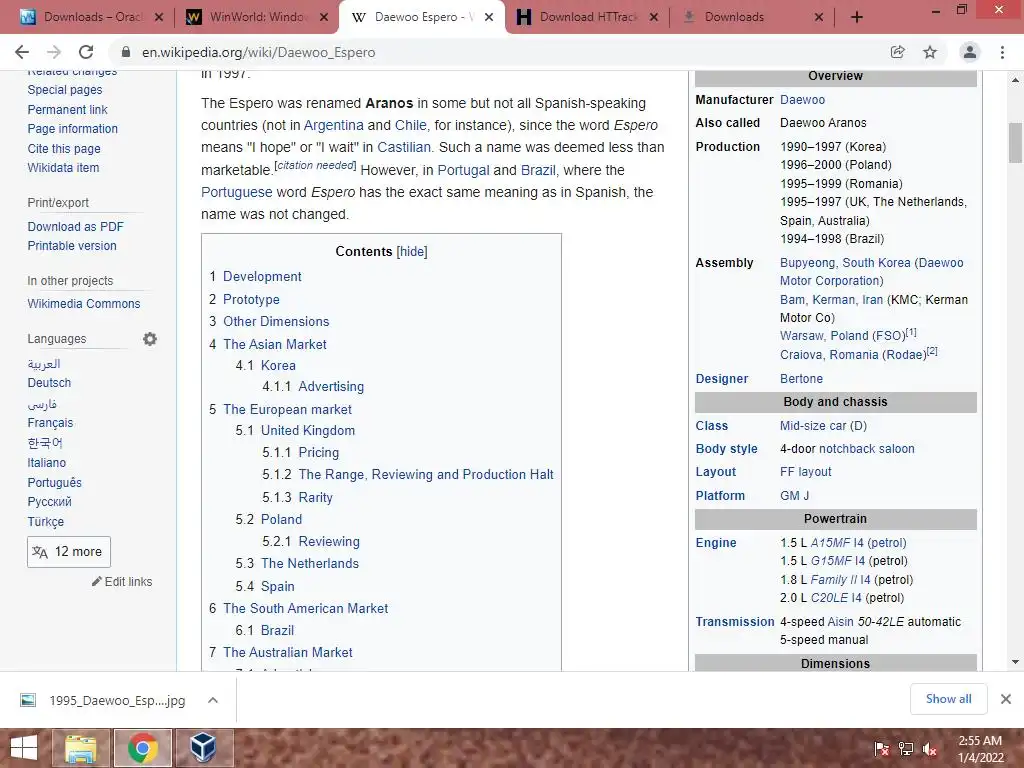
Task: Dismiss the downloads bar with the X
Action: (x=1006, y=699)
